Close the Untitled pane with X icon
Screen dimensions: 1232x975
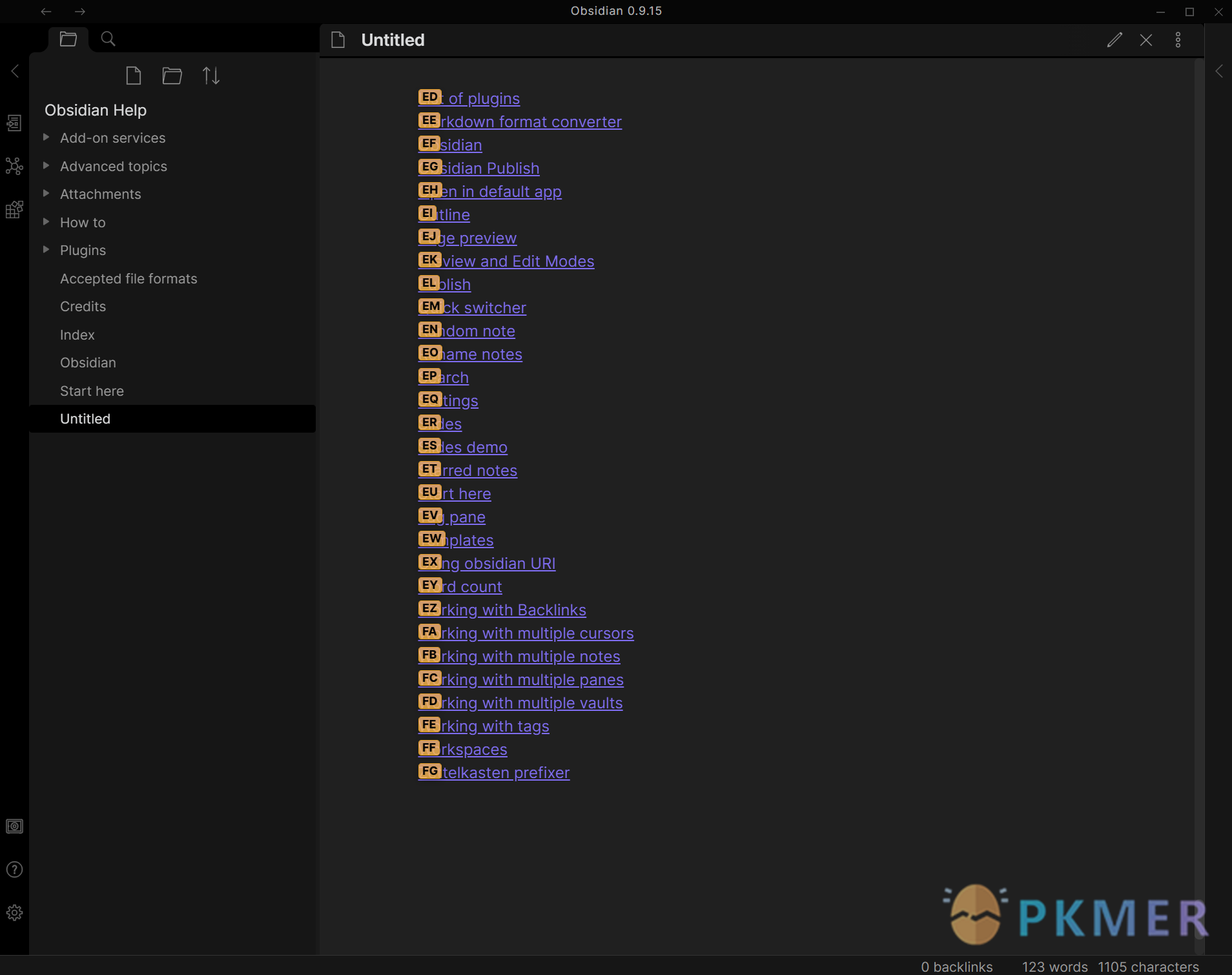tap(1146, 40)
